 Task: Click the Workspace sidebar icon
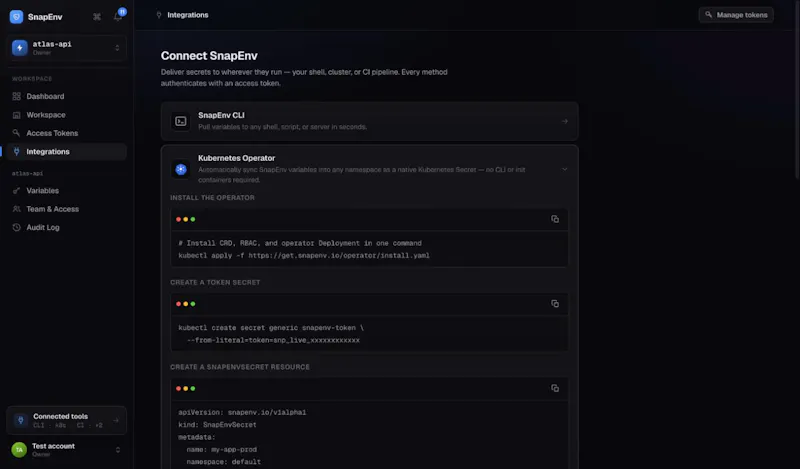(16, 115)
